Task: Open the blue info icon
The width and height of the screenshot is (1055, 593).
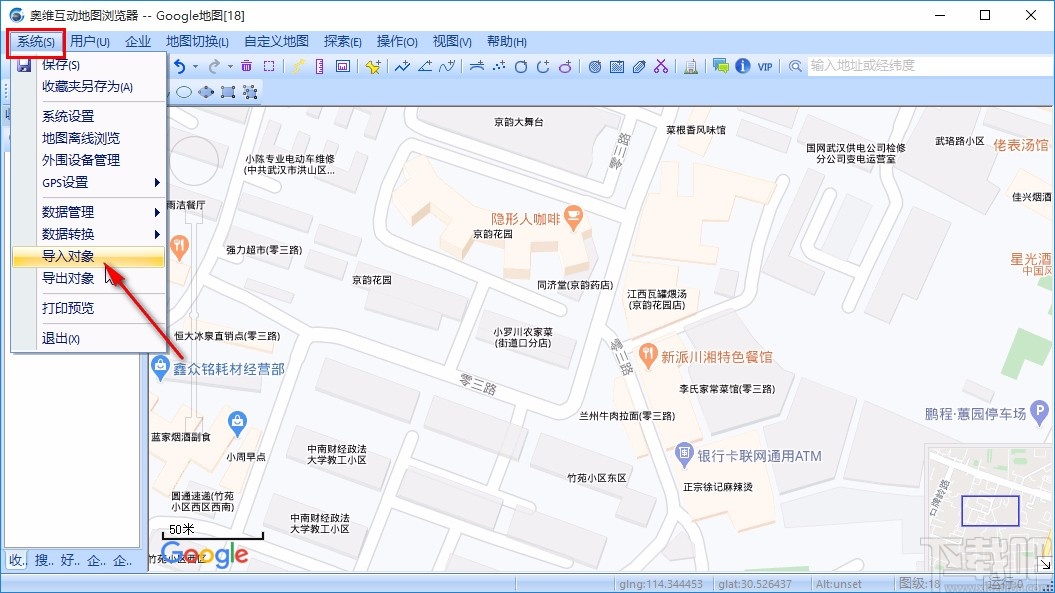Action: coord(743,66)
